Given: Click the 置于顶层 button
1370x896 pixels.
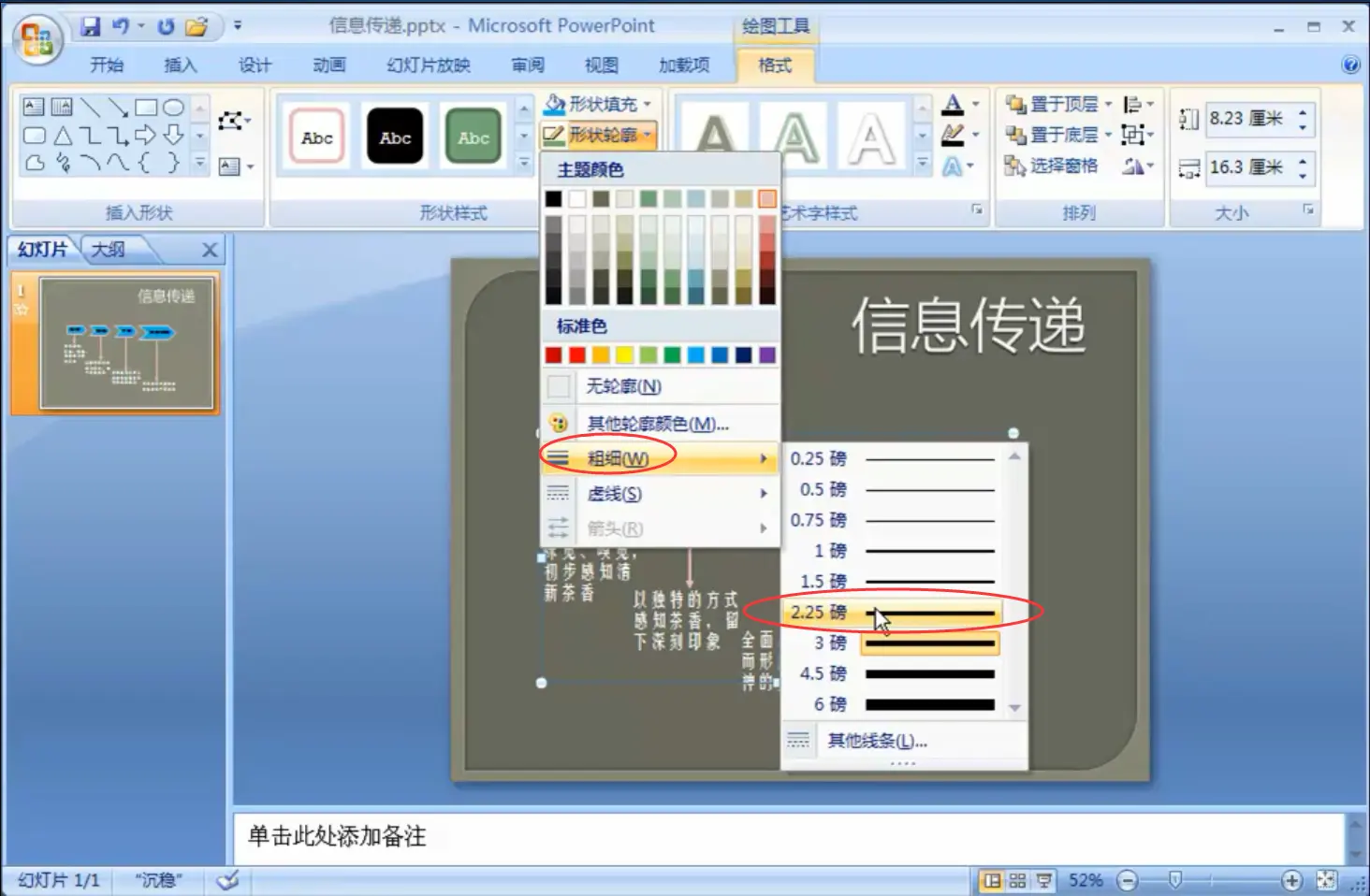Looking at the screenshot, I should pos(1051,104).
